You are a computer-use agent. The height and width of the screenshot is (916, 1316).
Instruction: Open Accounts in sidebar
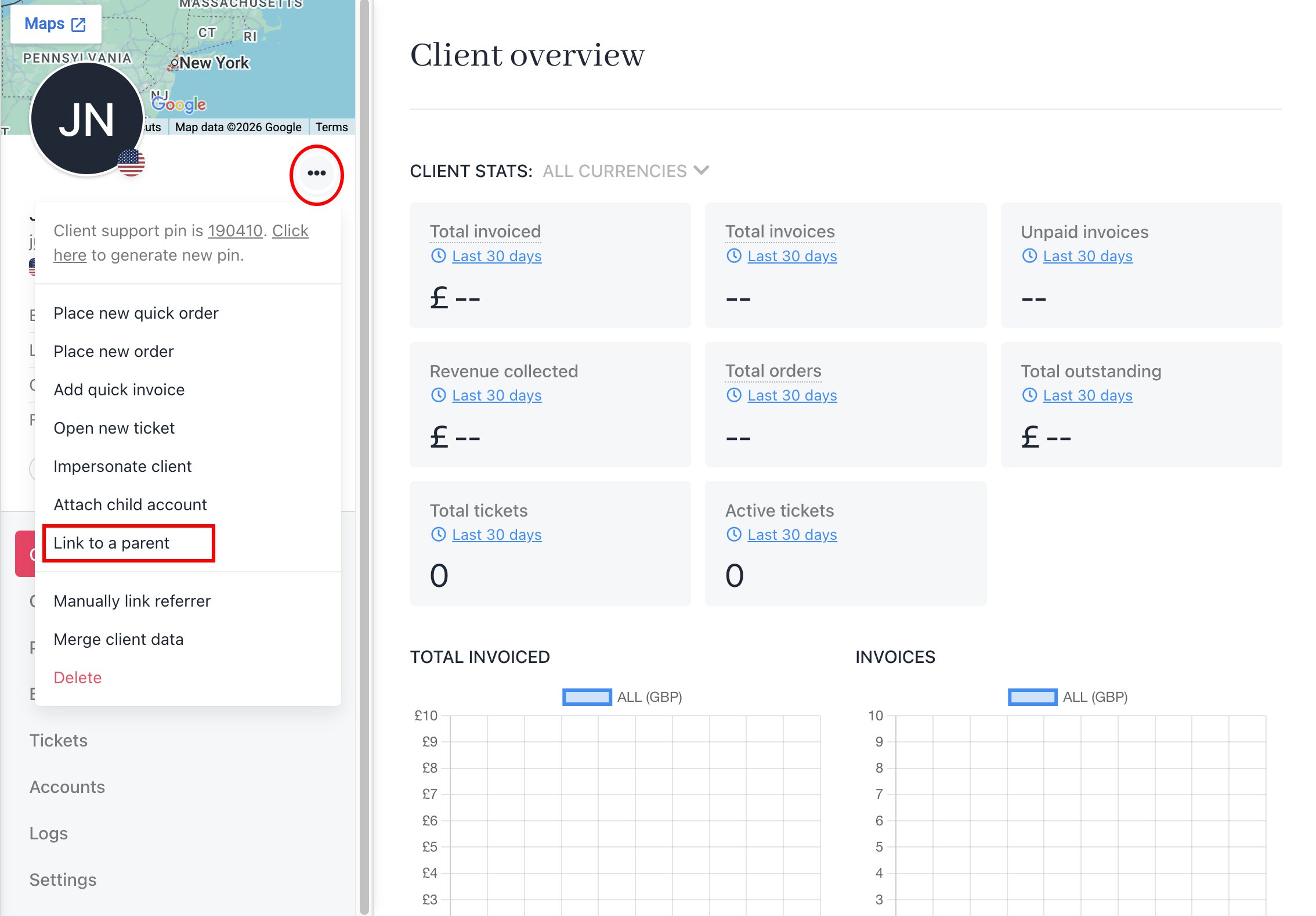pos(67,787)
